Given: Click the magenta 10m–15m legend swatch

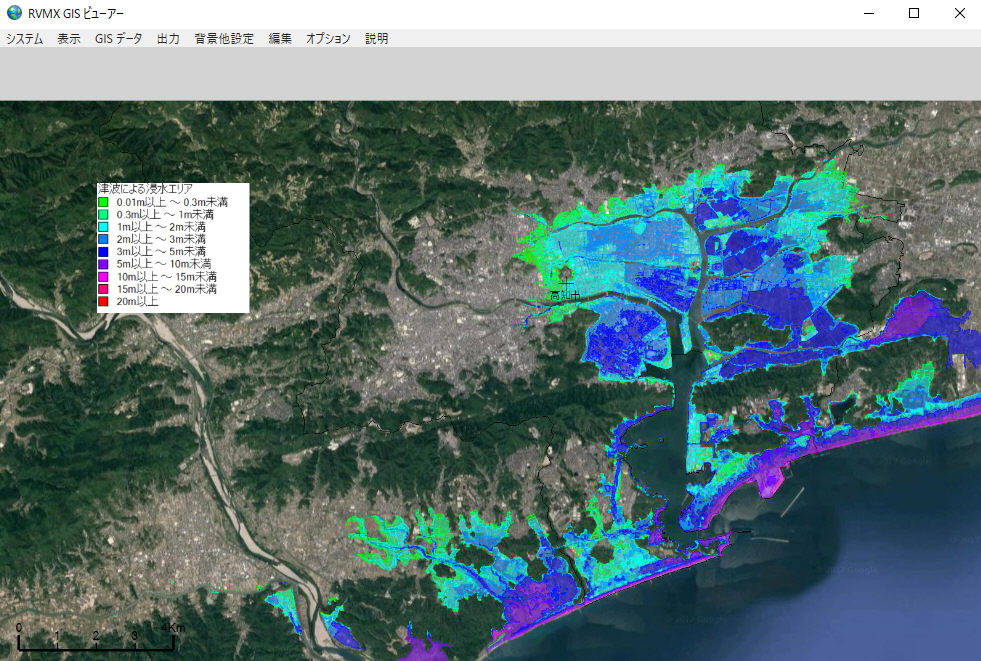Looking at the screenshot, I should coord(103,276).
